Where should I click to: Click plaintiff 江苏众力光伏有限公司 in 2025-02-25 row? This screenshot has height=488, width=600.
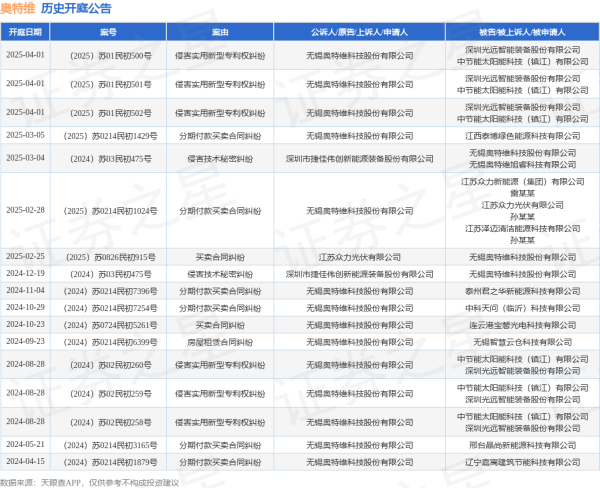tap(359, 257)
